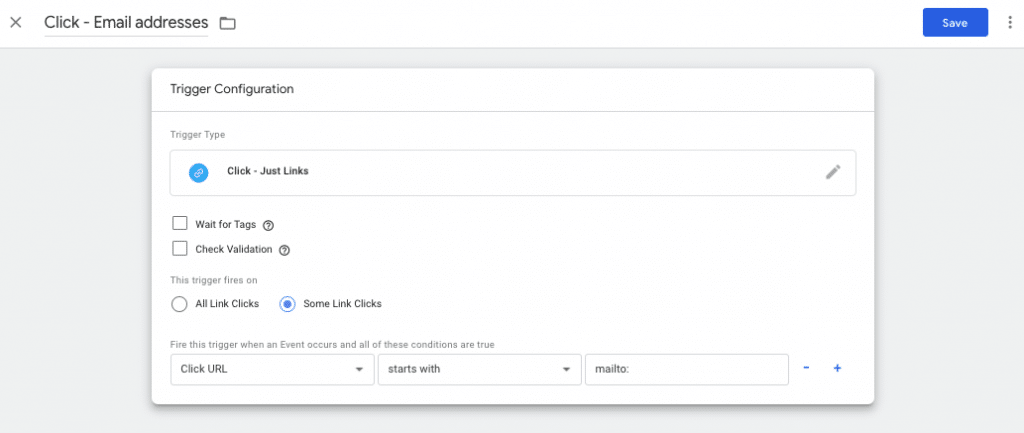
Task: Focus the 'mailto:' condition value field
Action: click(x=686, y=369)
